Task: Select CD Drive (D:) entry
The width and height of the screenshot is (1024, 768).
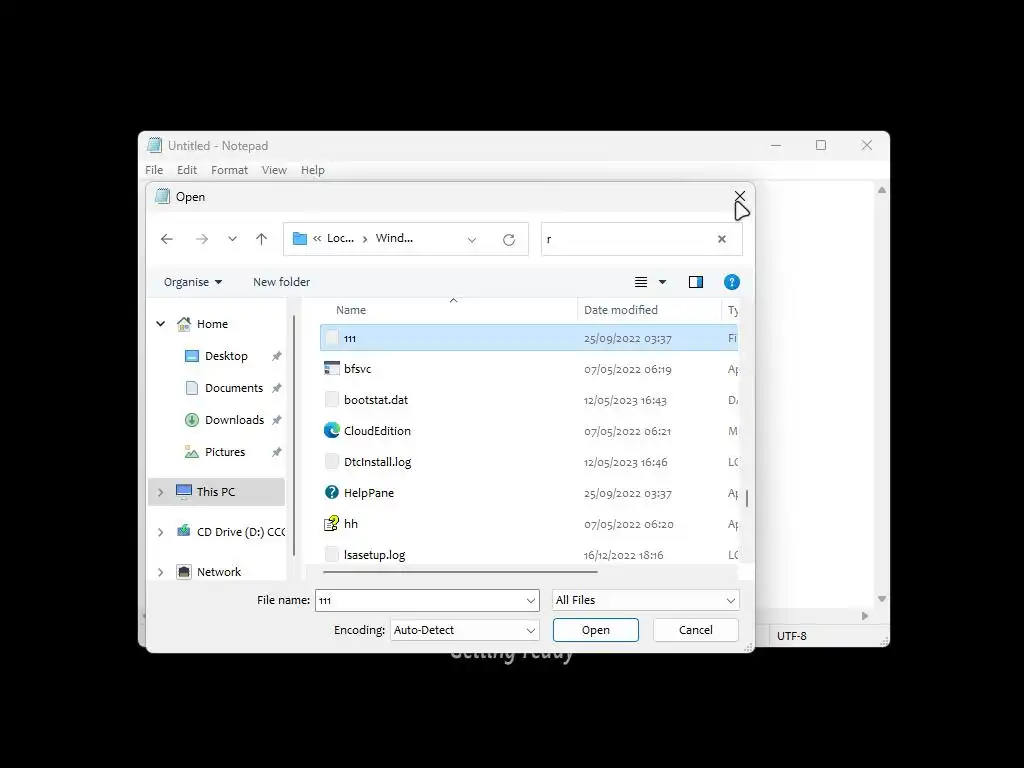Action: 231,532
